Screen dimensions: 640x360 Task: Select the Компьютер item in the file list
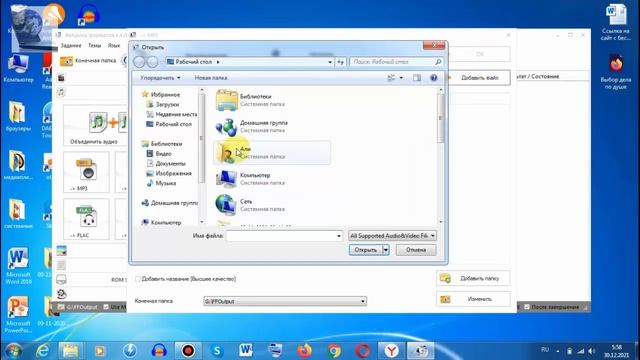[x=271, y=179]
